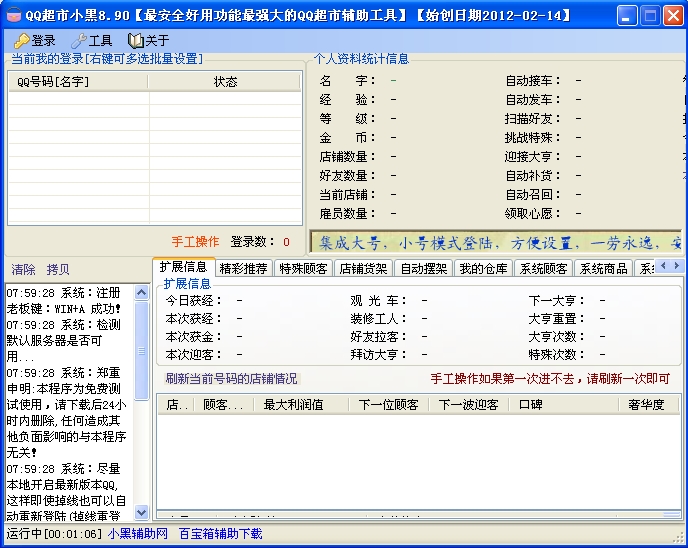Click 拷贝 to copy the log

[58, 269]
